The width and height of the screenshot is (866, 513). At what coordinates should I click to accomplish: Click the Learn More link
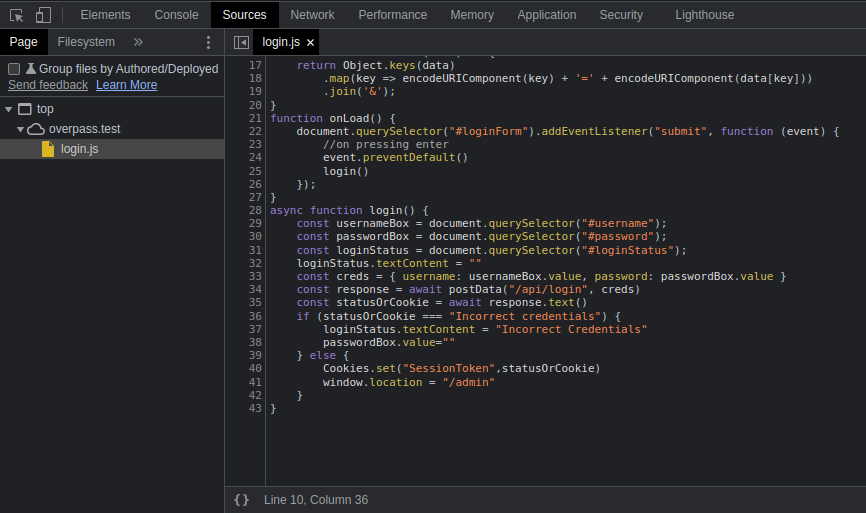coord(126,85)
